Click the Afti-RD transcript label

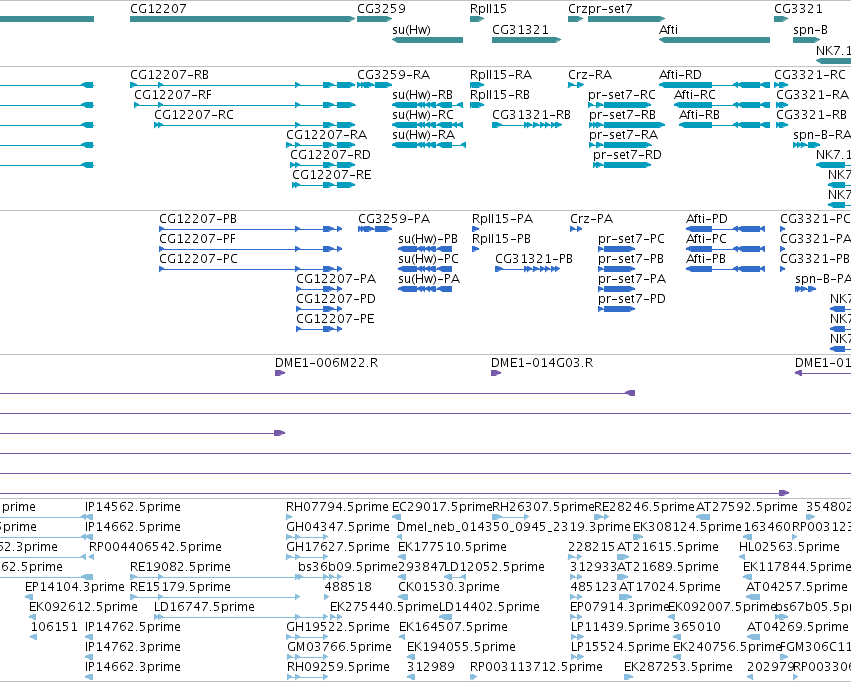tap(680, 75)
